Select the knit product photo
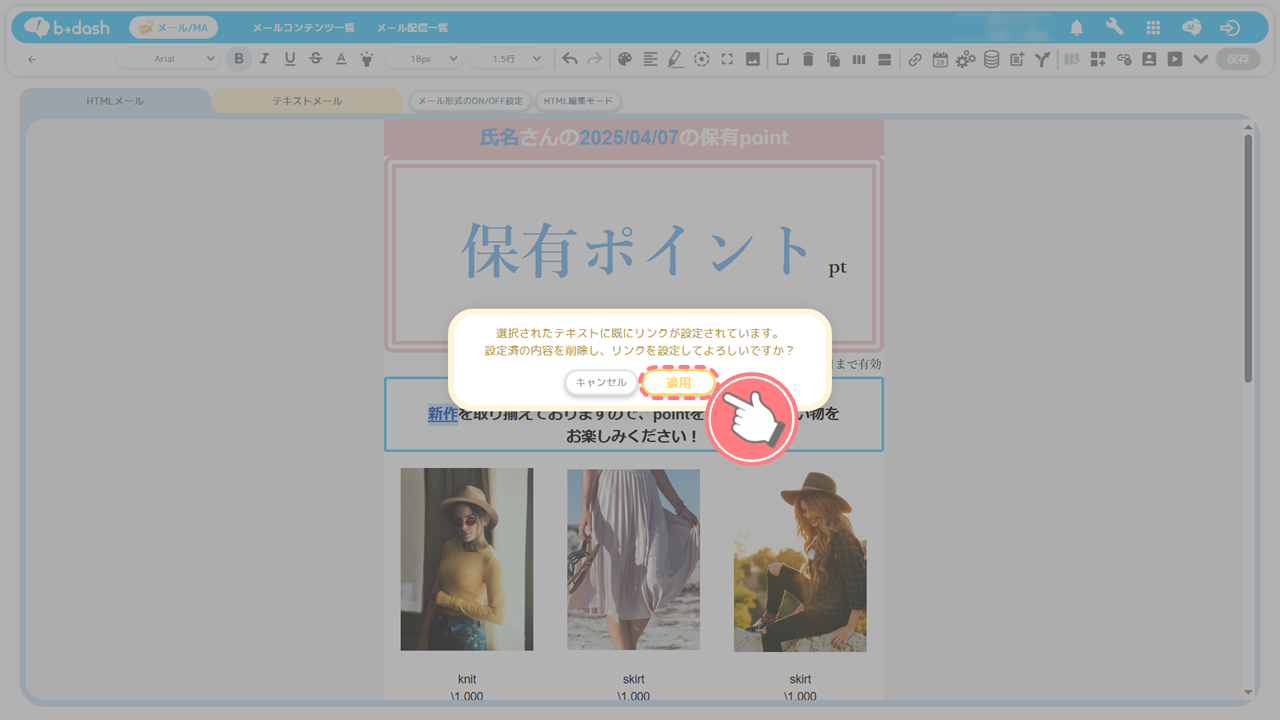Viewport: 1280px width, 720px height. 467,559
